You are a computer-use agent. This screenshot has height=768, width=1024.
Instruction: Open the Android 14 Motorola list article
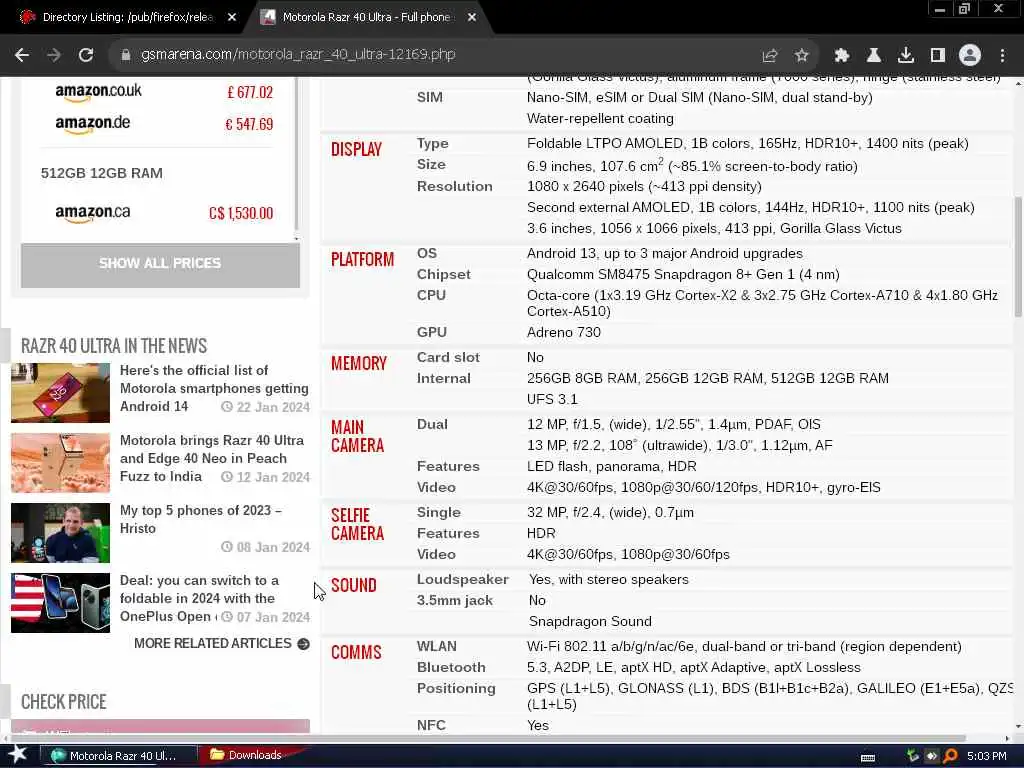pyautogui.click(x=214, y=388)
